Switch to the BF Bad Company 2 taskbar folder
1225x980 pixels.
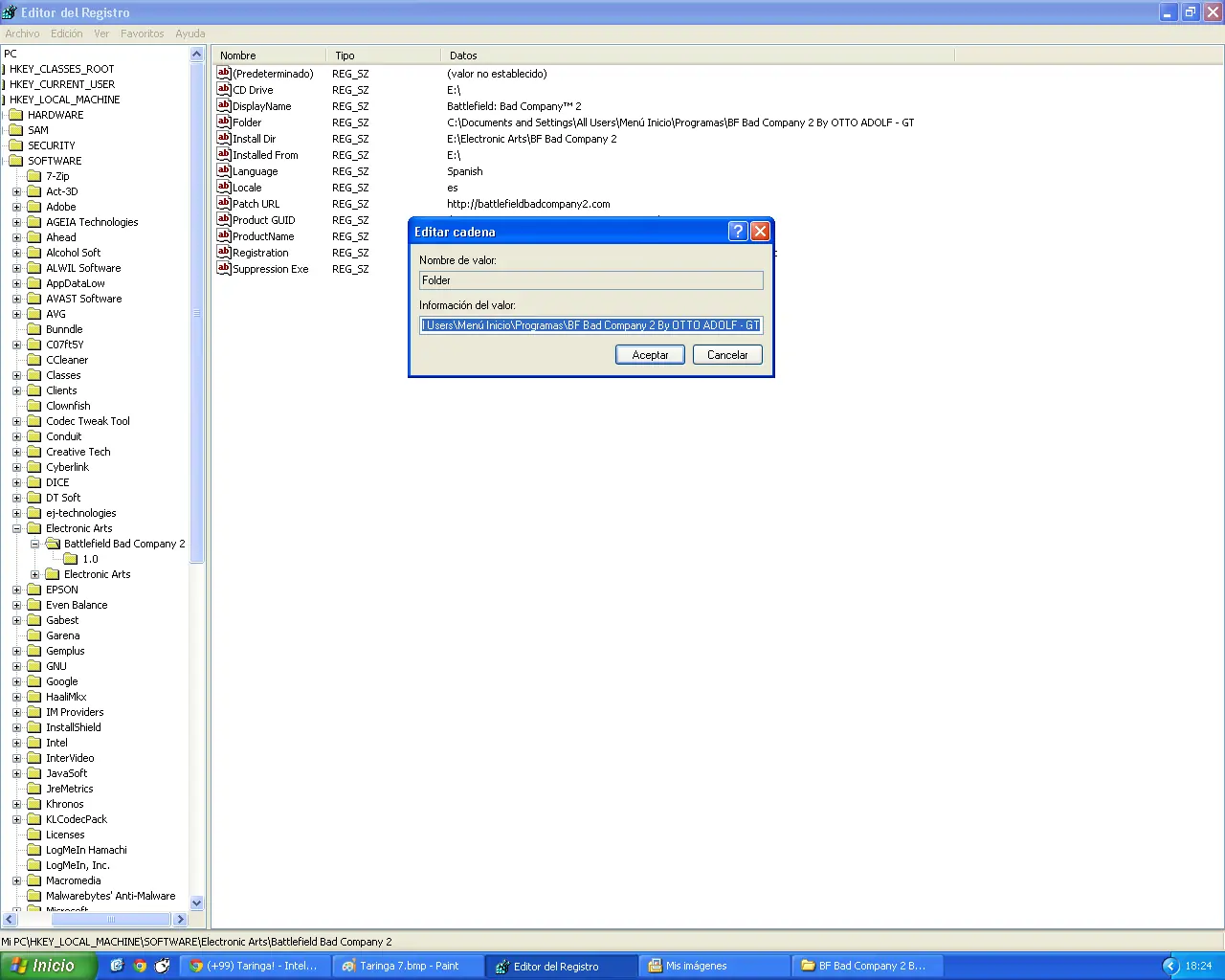pyautogui.click(x=867, y=966)
